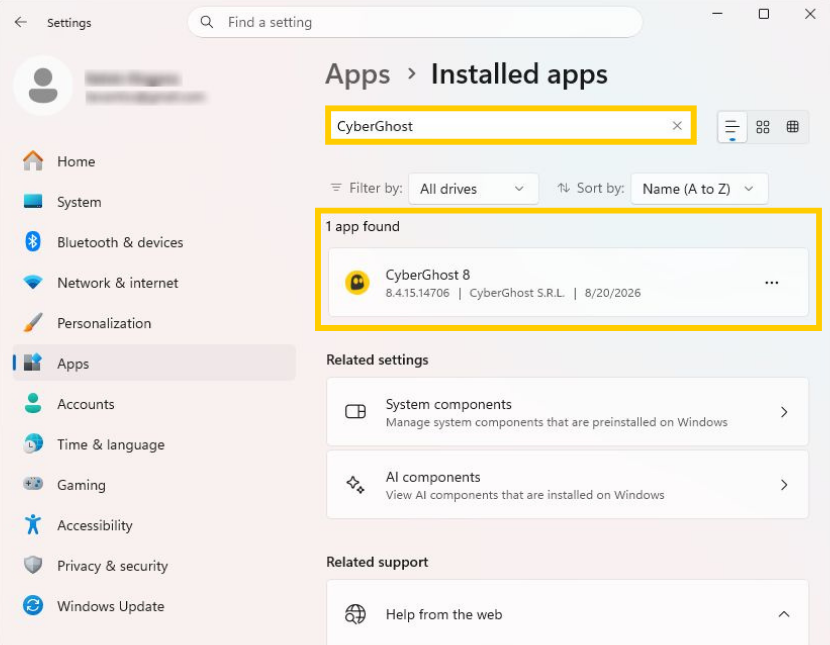Click the System components panel icon
Image resolution: width=830 pixels, height=645 pixels.
click(x=355, y=412)
